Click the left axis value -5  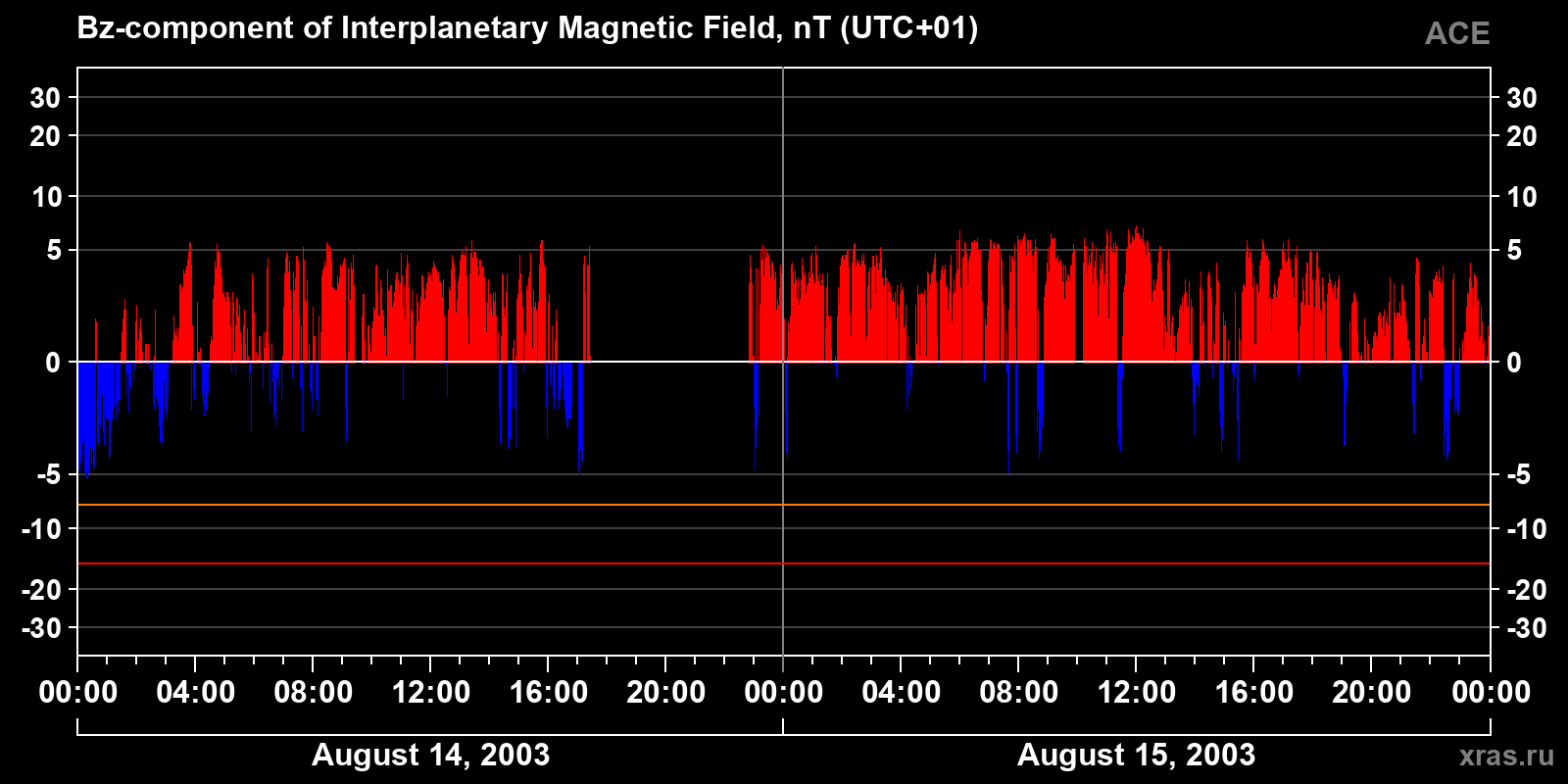click(49, 475)
